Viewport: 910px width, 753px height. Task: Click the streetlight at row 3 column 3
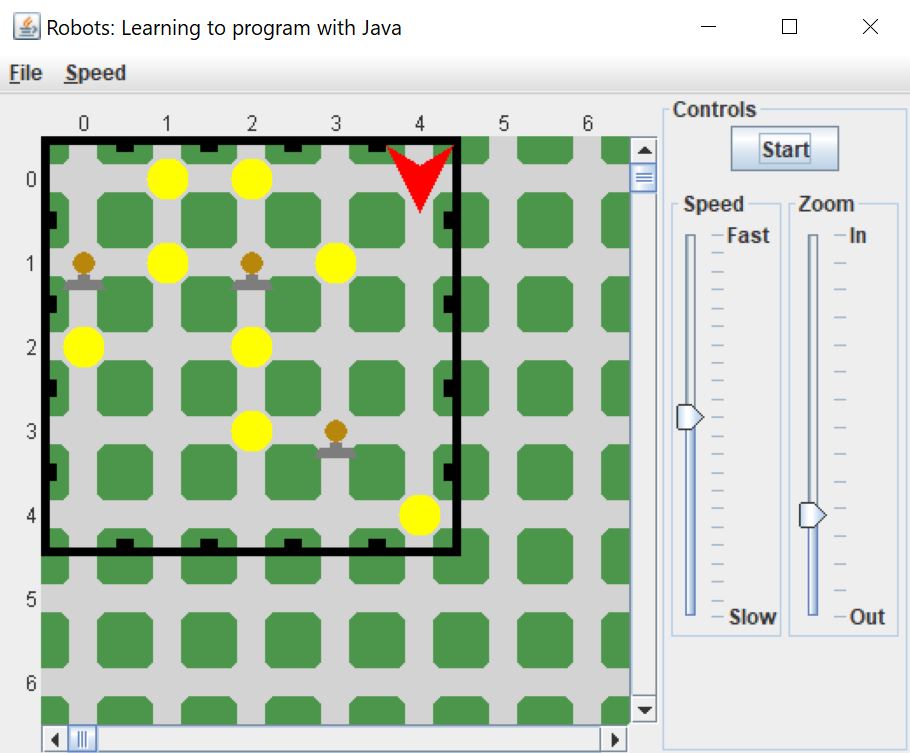(x=335, y=439)
